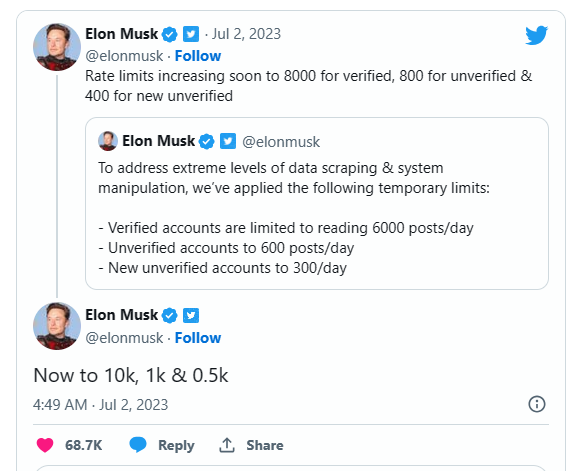Click the verified checkmark badge in top tweet
Viewport: 581px width, 471px height.
click(x=170, y=34)
